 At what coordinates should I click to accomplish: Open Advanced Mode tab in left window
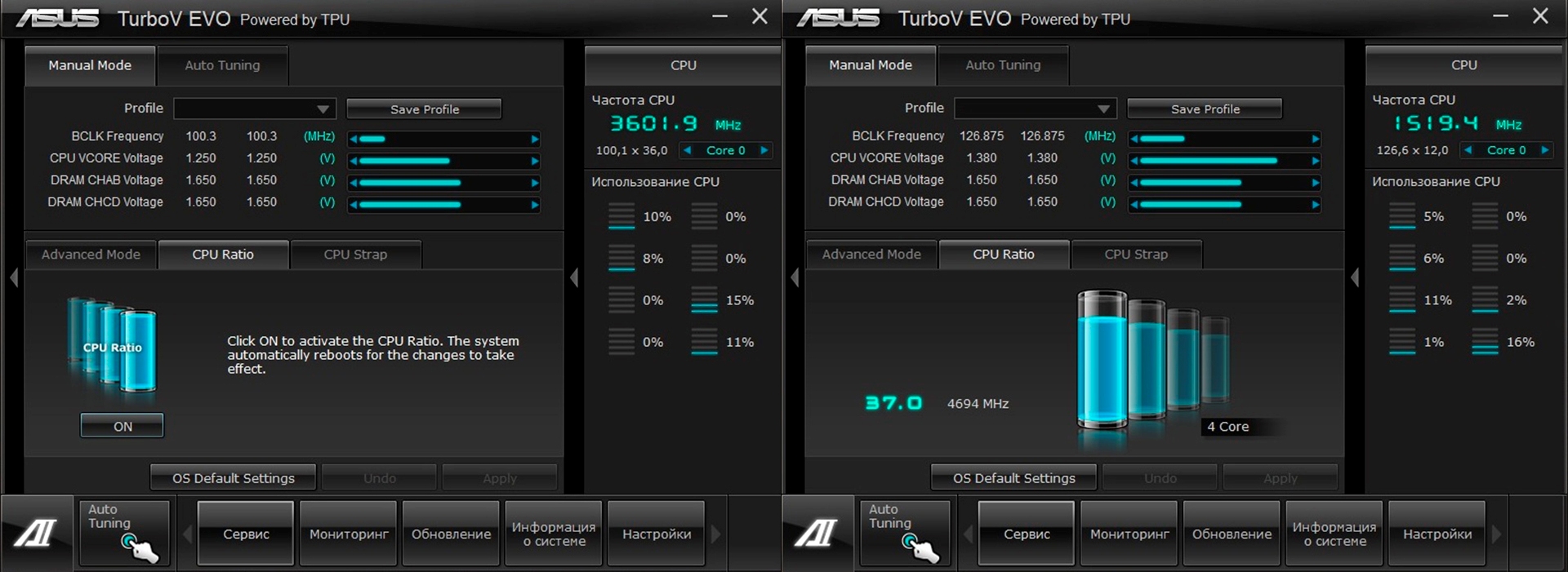coord(91,255)
